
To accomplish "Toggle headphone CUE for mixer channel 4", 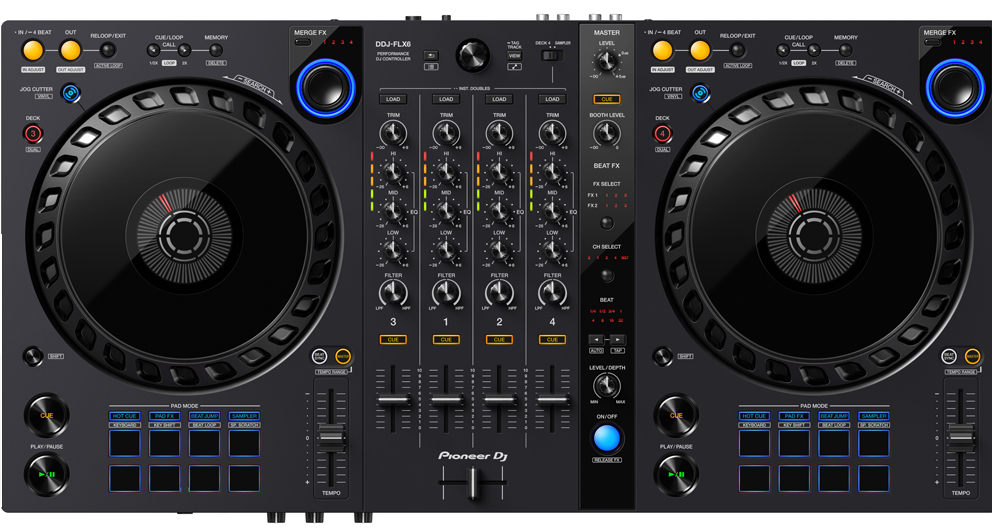I will click(x=552, y=340).
